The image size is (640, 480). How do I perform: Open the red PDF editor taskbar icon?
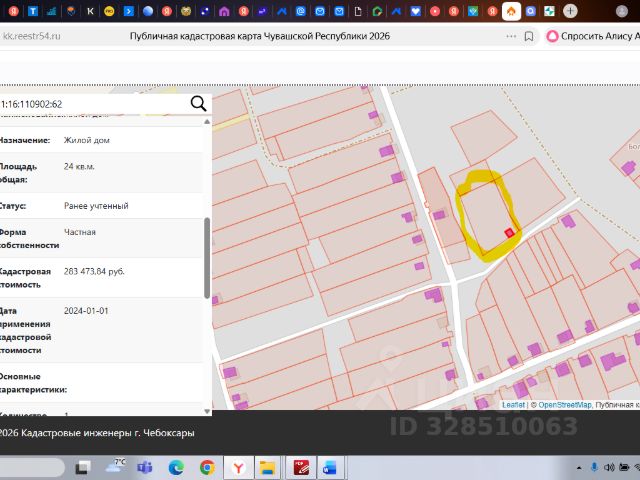click(301, 467)
